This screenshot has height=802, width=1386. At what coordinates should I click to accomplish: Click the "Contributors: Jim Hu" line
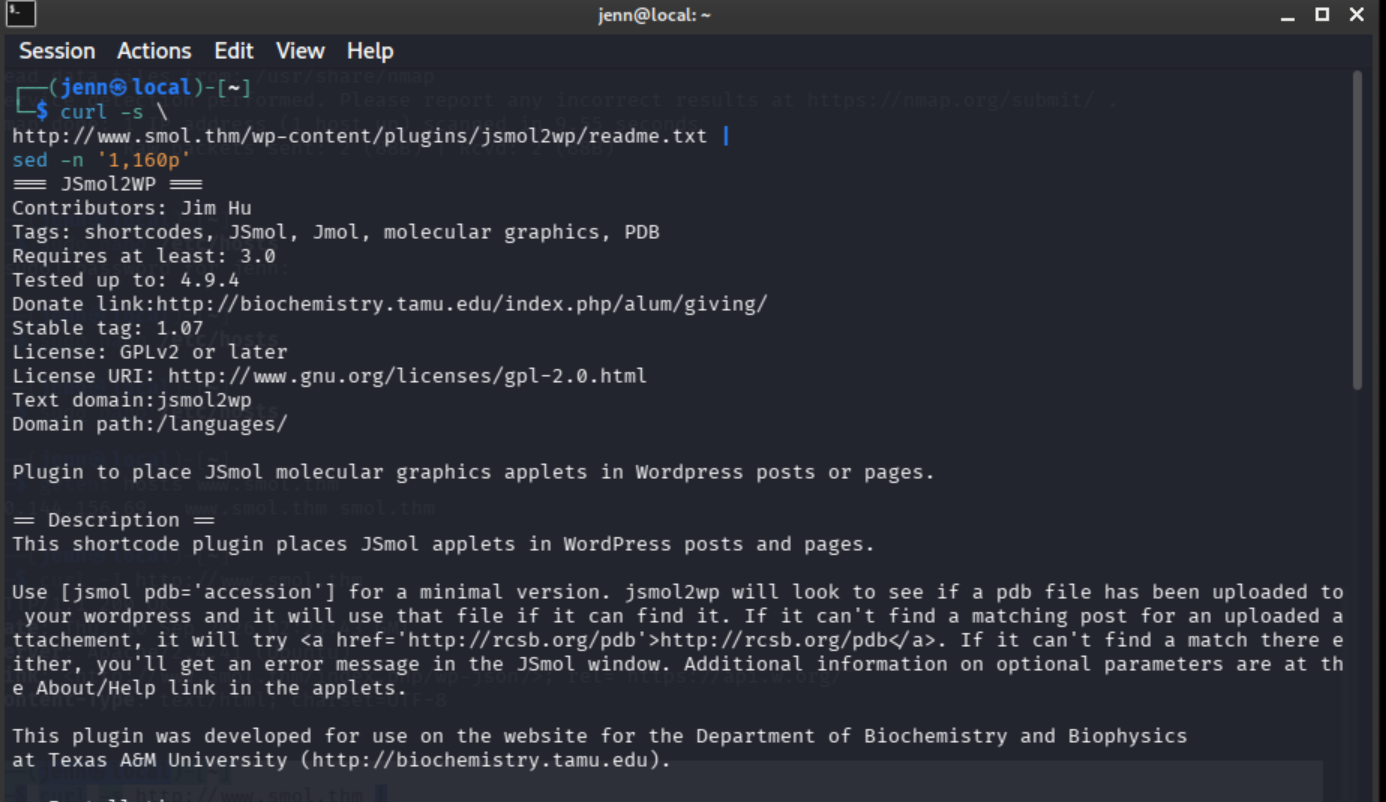132,208
